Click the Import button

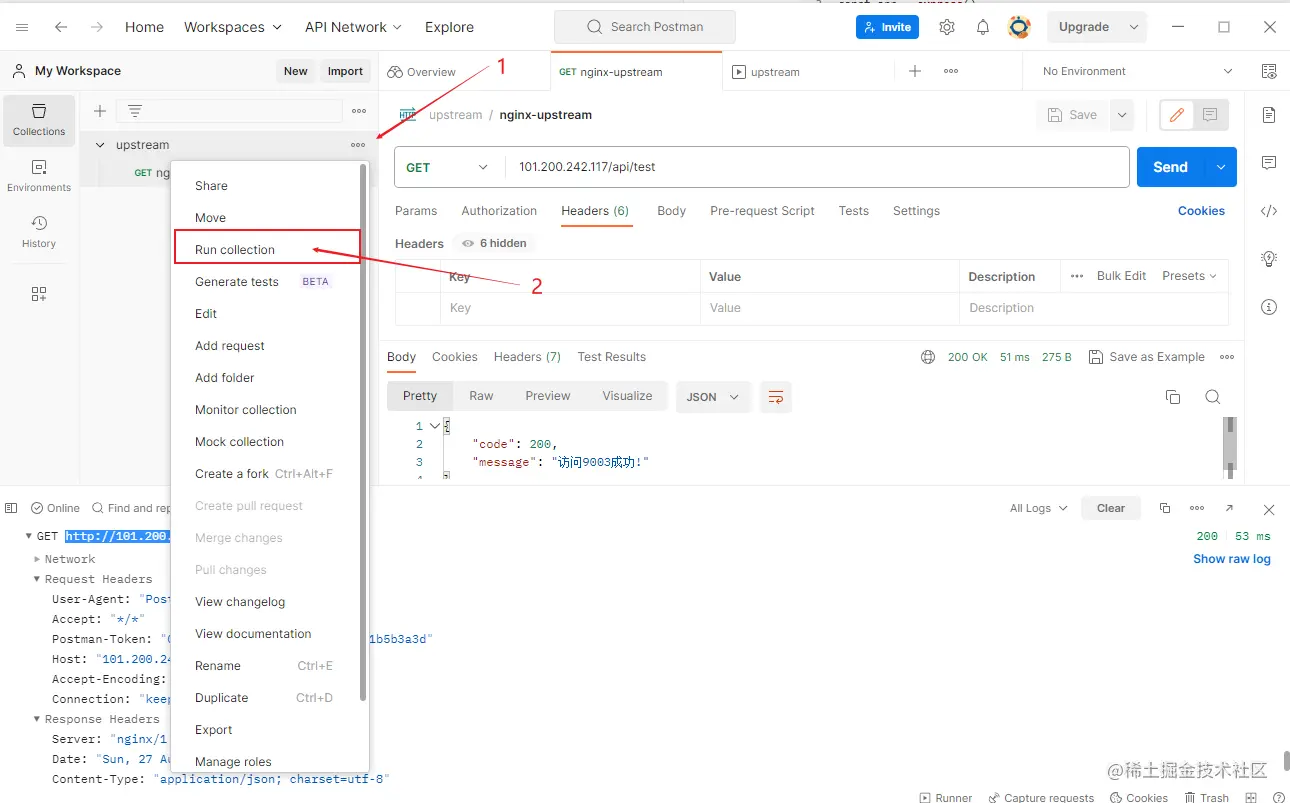click(345, 71)
